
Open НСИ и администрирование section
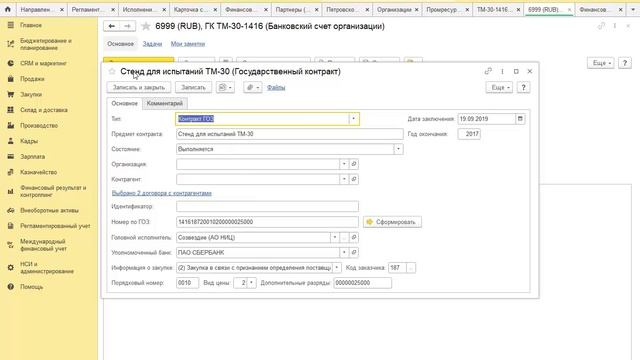(47, 268)
